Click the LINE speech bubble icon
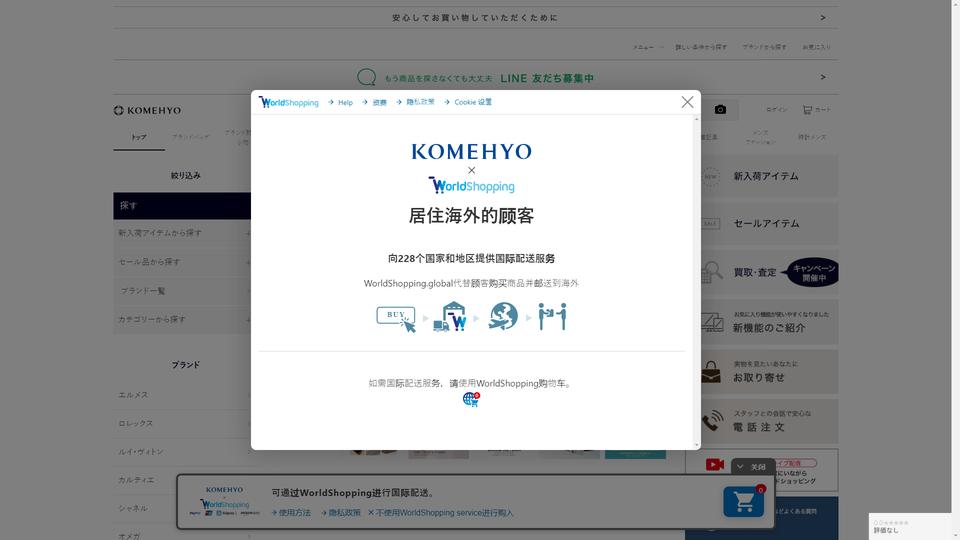The height and width of the screenshot is (540, 960). click(367, 77)
